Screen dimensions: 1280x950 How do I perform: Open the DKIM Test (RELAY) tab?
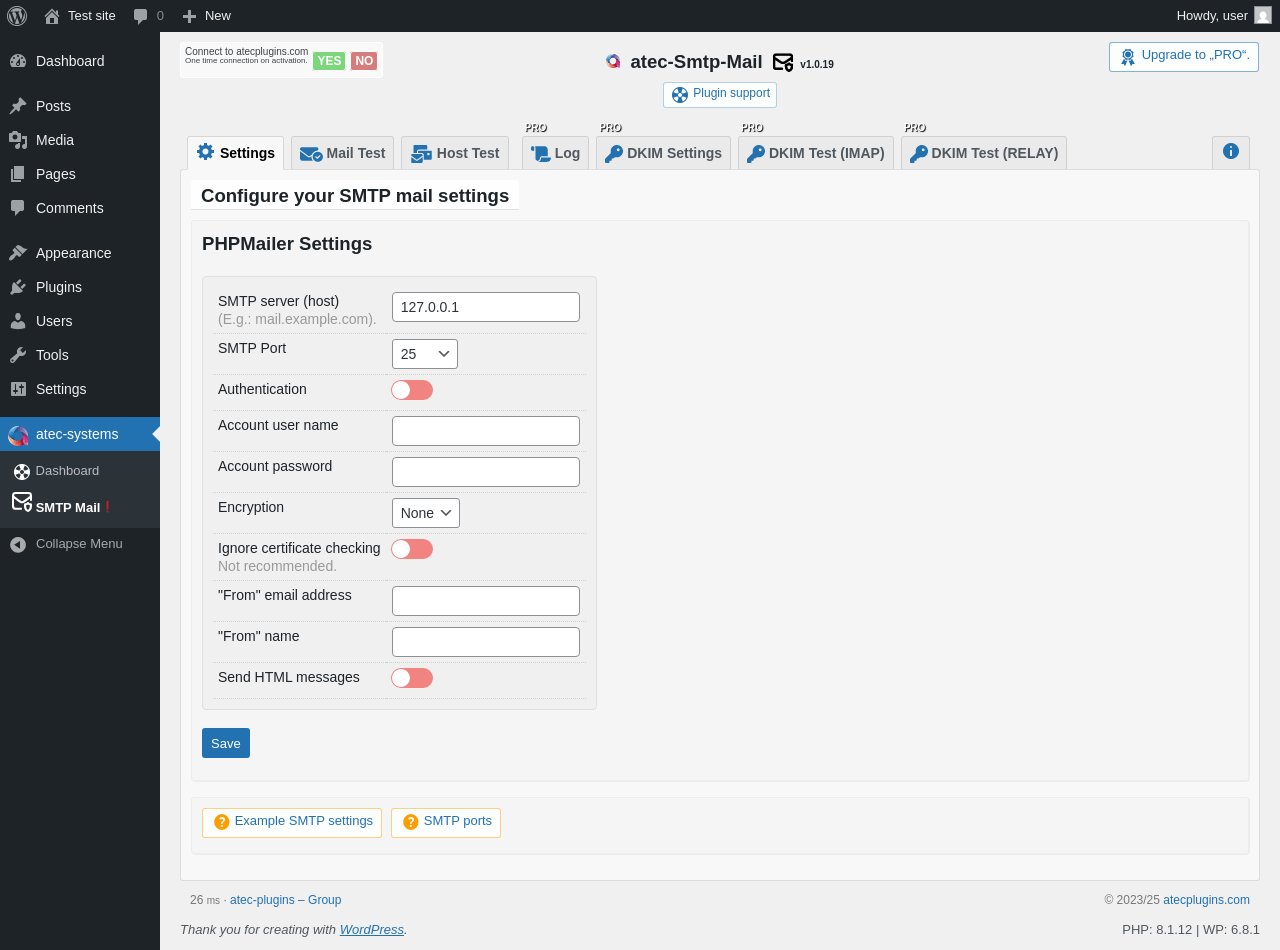coord(984,153)
